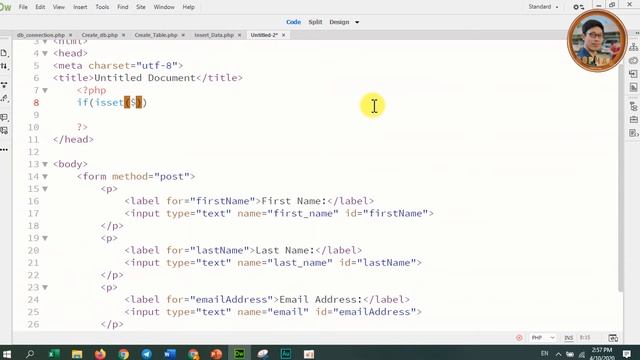Collapse the paragraph at line 19

coord(45,238)
